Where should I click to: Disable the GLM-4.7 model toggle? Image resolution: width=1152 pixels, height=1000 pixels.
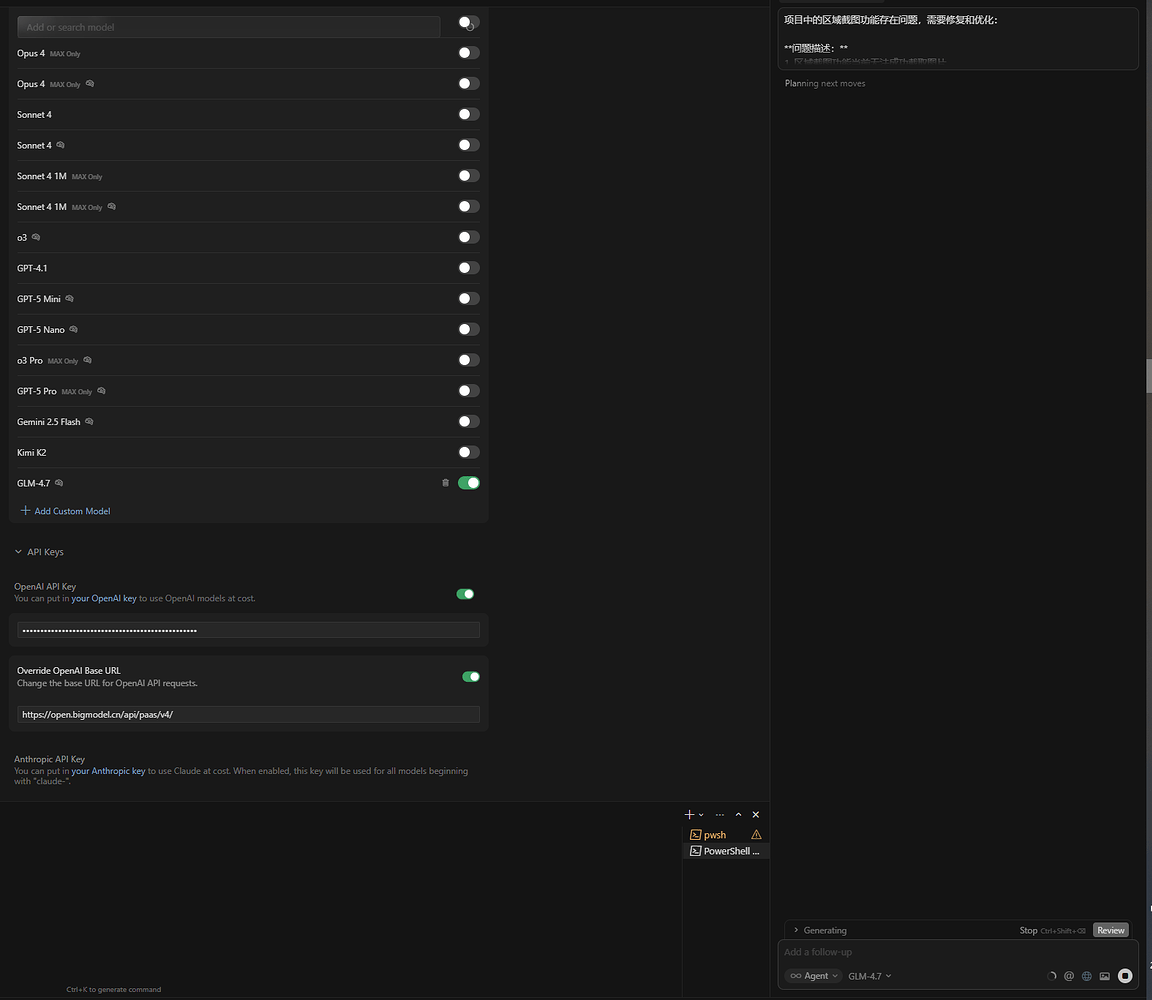469,483
